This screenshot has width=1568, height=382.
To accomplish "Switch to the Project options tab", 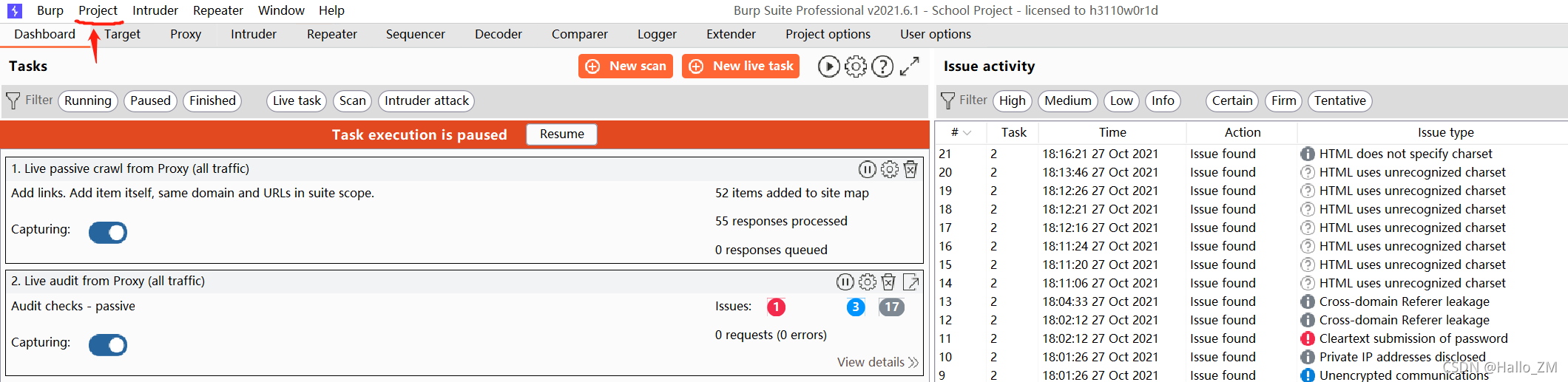I will (x=828, y=34).
